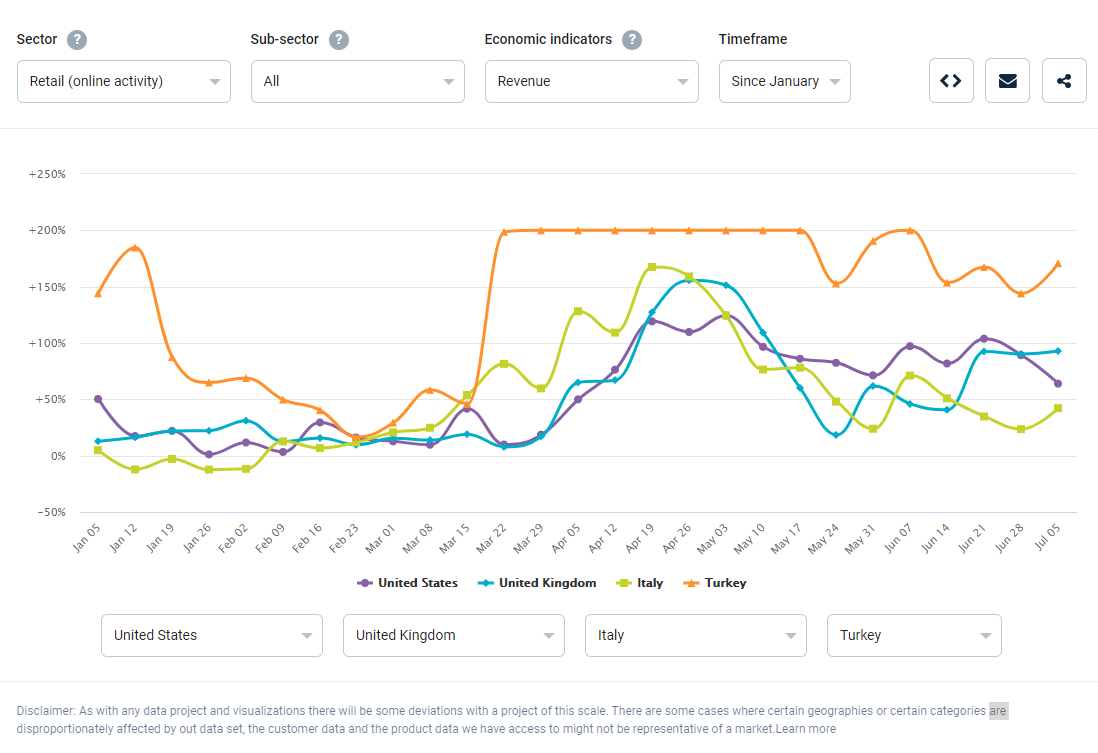Share the chart by email
Viewport: 1098px width, 753px height.
pos(1007,81)
